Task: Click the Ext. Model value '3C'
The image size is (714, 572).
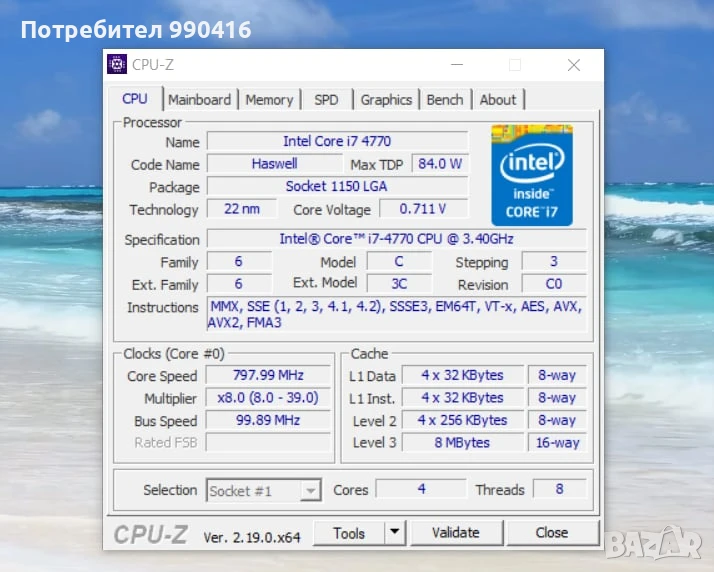Action: [399, 284]
